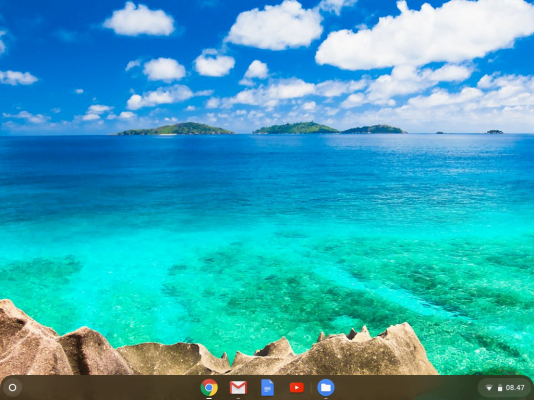Click empty shelf area left of Chrome
This screenshot has width=534, height=400.
109,387
